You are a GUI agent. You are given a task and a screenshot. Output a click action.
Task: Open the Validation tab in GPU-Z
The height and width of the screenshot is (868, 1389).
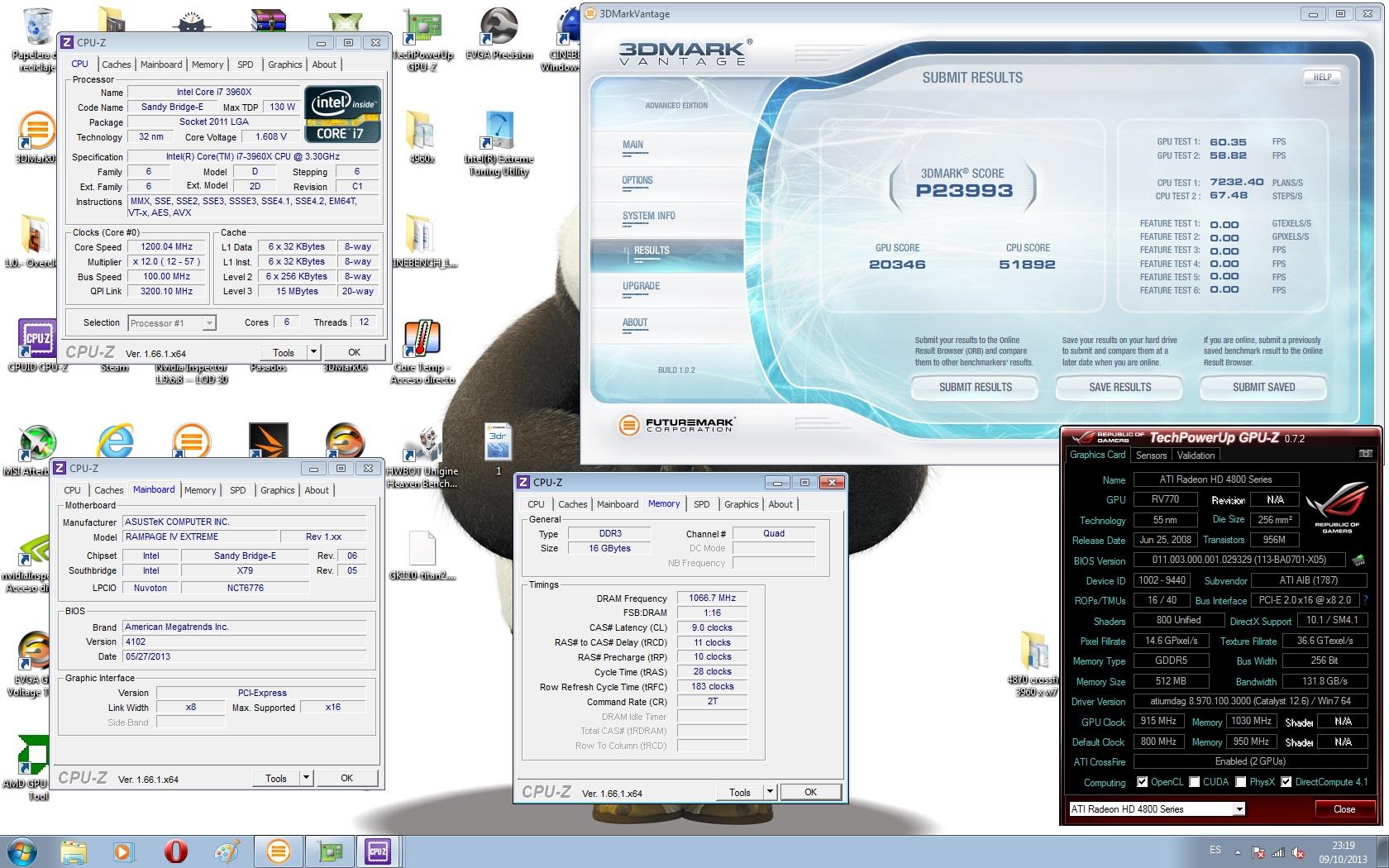(1196, 455)
